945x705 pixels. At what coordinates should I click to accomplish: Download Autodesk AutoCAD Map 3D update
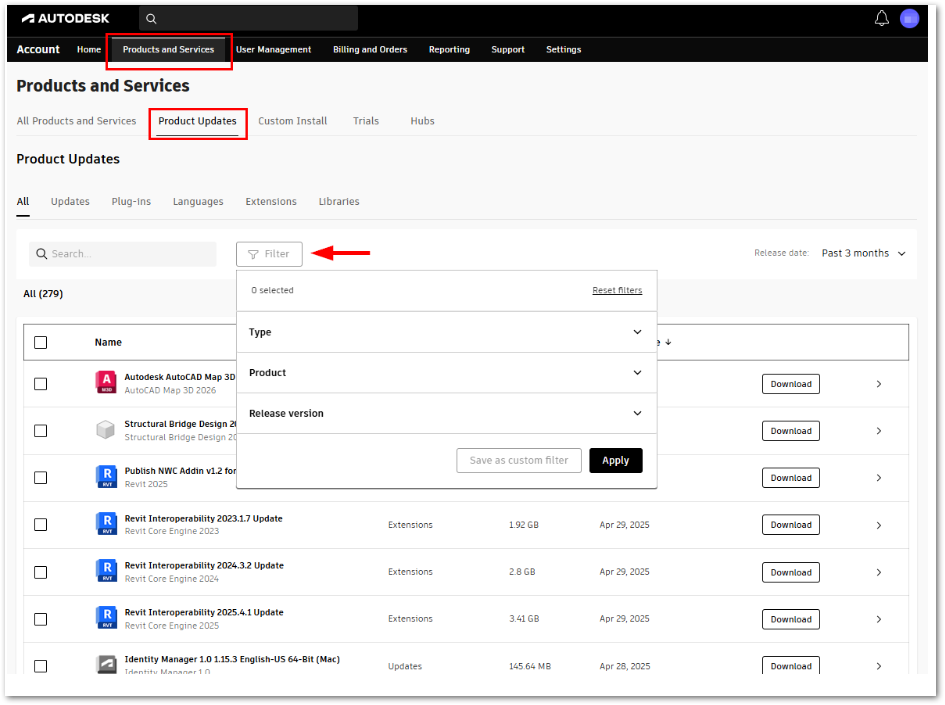click(791, 384)
